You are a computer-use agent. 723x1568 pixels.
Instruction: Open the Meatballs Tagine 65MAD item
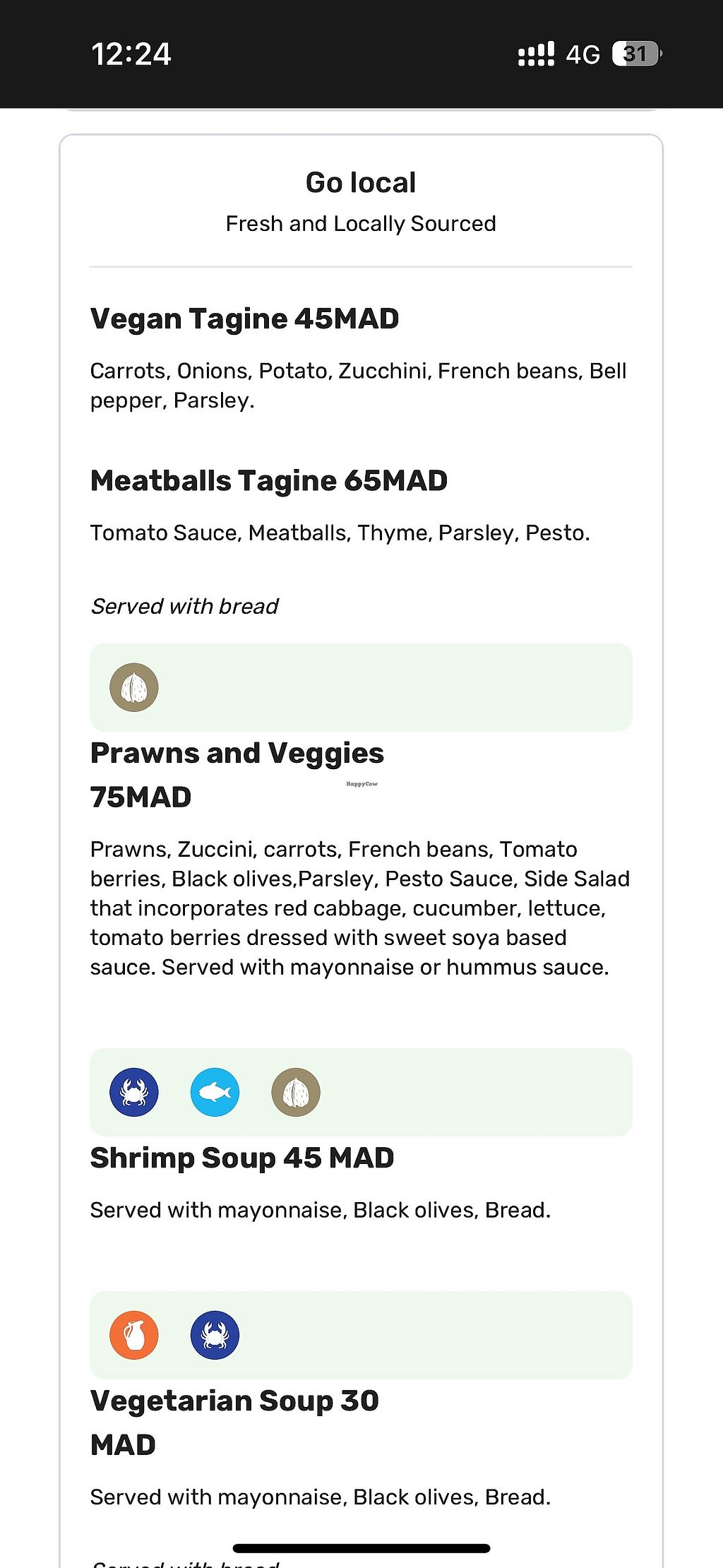269,481
